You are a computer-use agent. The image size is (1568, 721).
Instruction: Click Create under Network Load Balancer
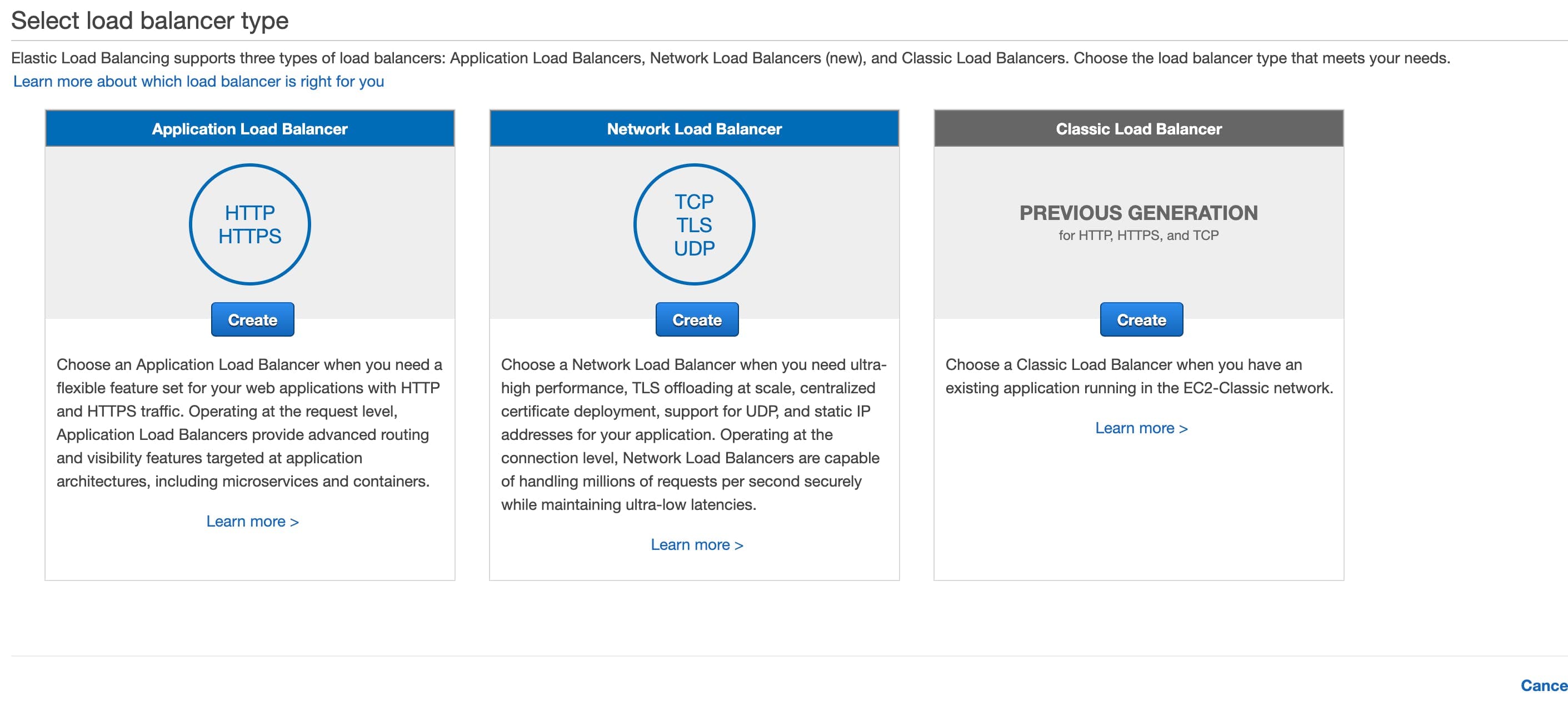[x=697, y=319]
